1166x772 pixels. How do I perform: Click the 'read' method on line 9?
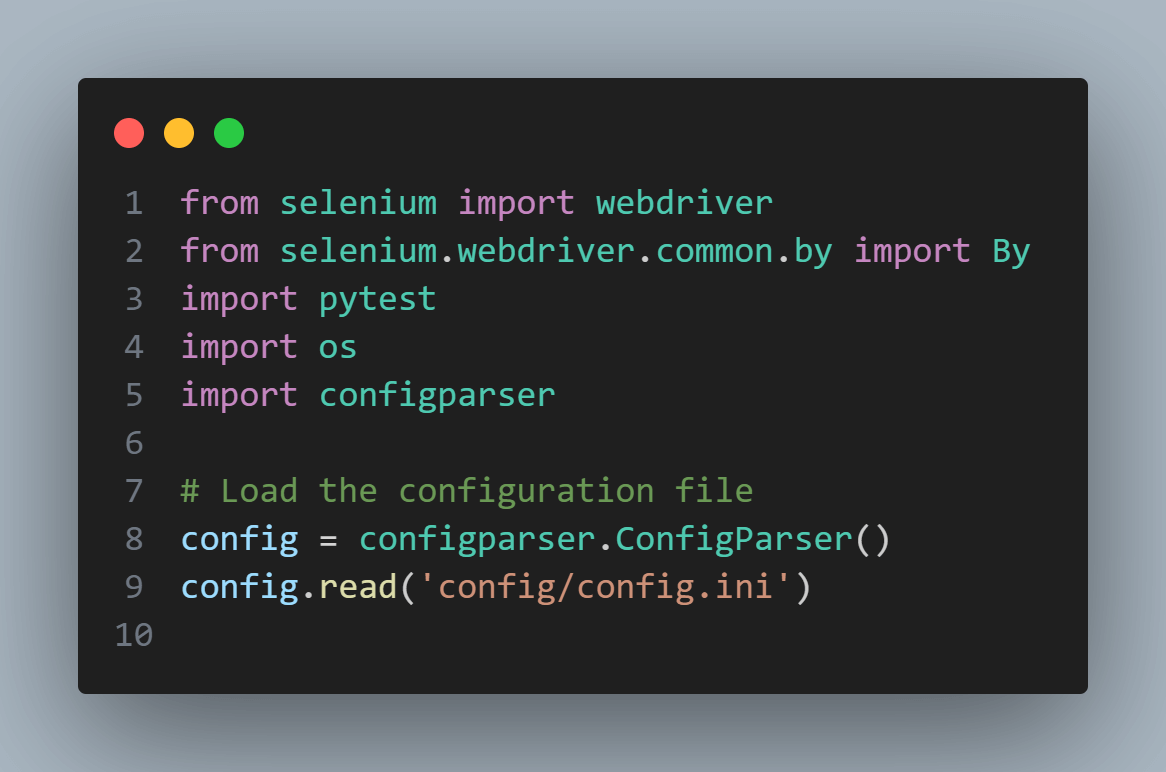(x=358, y=587)
